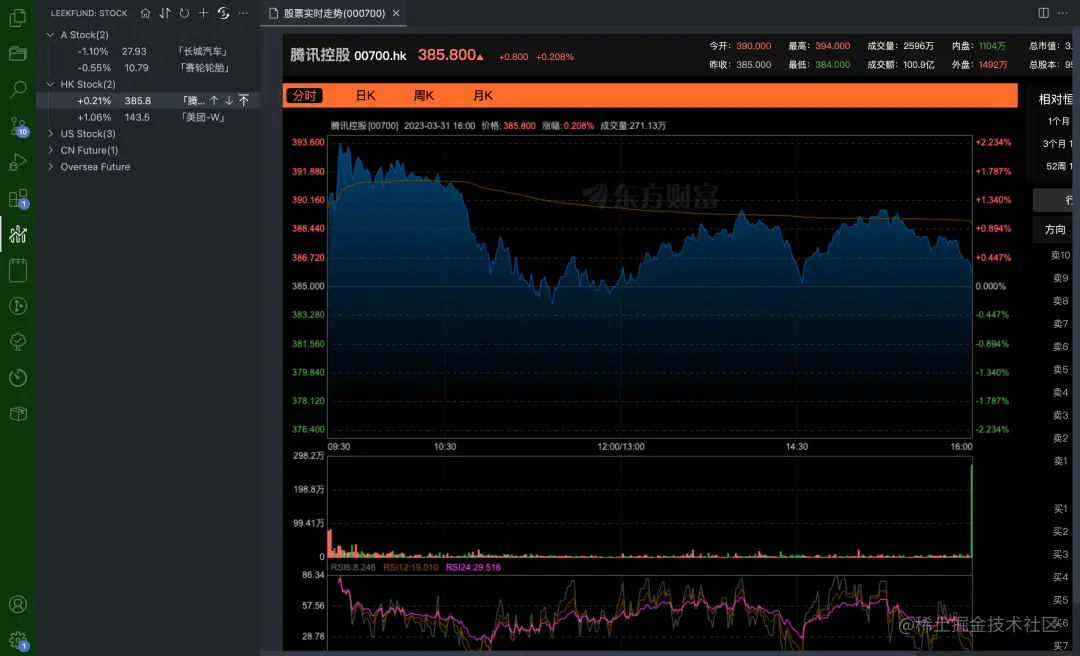Open the notebook icon view in activity bar
The image size is (1080, 656).
click(18, 270)
